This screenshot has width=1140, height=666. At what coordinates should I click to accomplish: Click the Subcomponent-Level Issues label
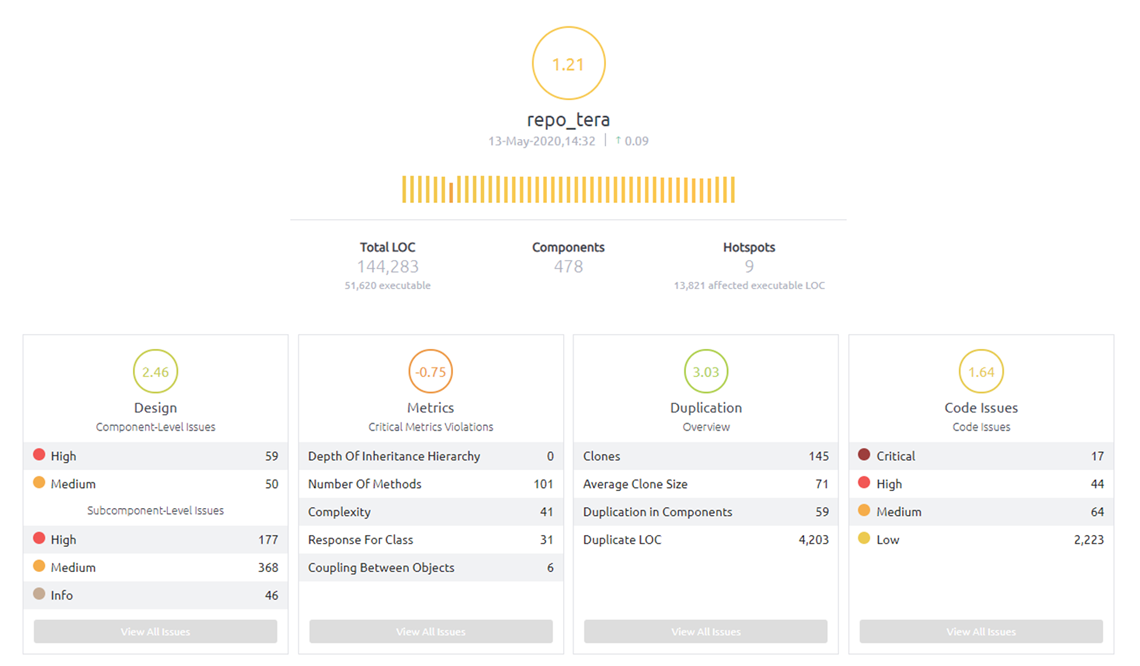pyautogui.click(x=156, y=510)
